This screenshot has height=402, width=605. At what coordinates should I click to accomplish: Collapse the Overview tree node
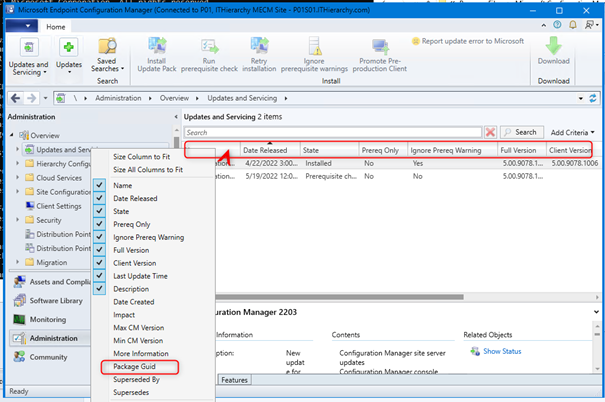[12, 135]
